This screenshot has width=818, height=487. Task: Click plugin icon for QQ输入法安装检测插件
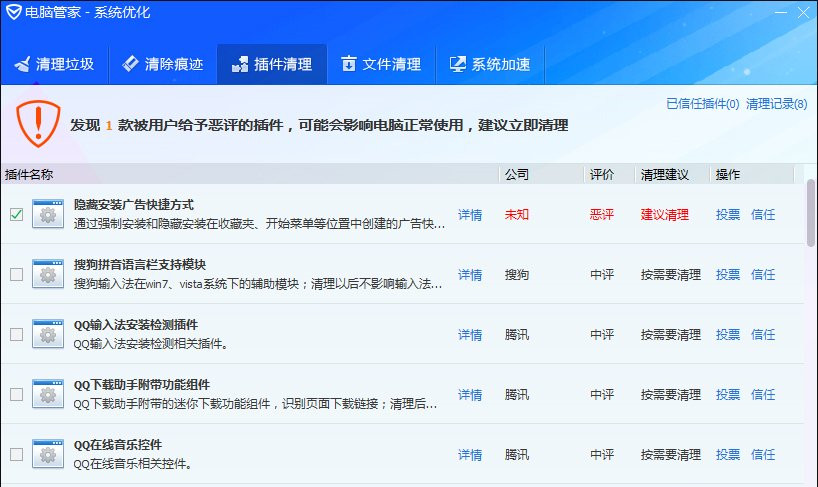pos(47,334)
